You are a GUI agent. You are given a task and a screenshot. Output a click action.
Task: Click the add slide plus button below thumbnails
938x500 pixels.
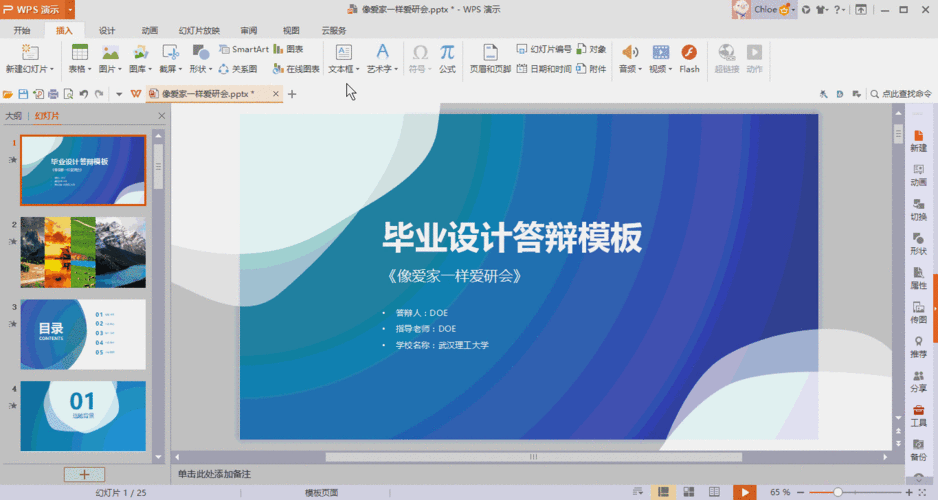tap(84, 474)
